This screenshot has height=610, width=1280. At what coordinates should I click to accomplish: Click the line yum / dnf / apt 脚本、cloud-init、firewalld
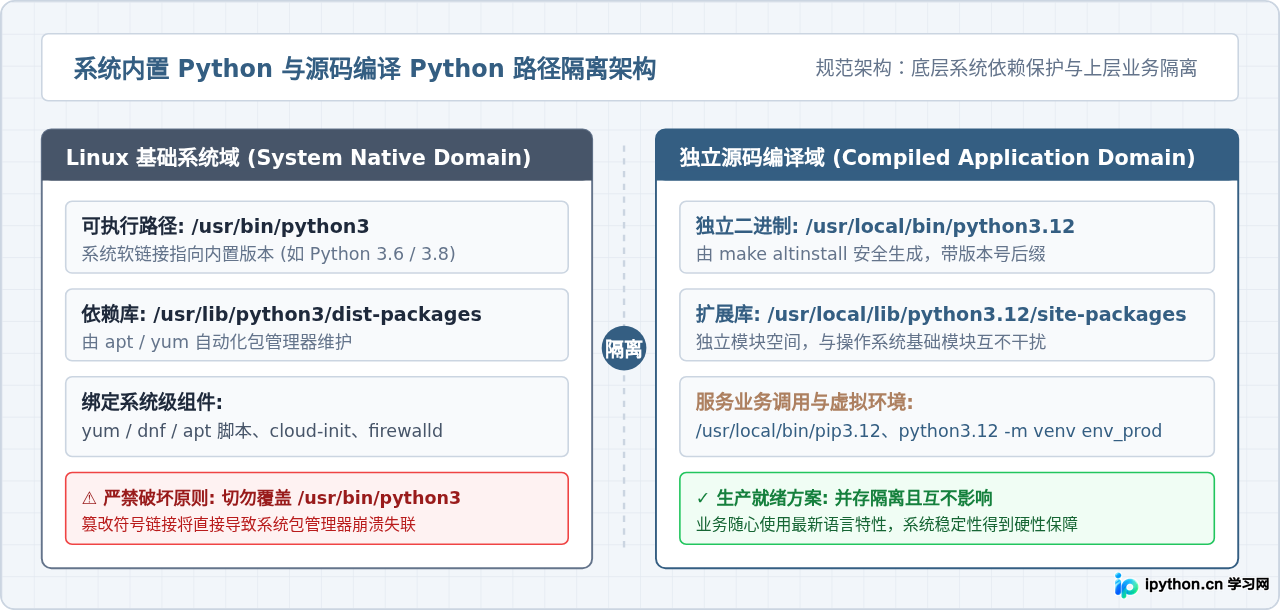(262, 431)
